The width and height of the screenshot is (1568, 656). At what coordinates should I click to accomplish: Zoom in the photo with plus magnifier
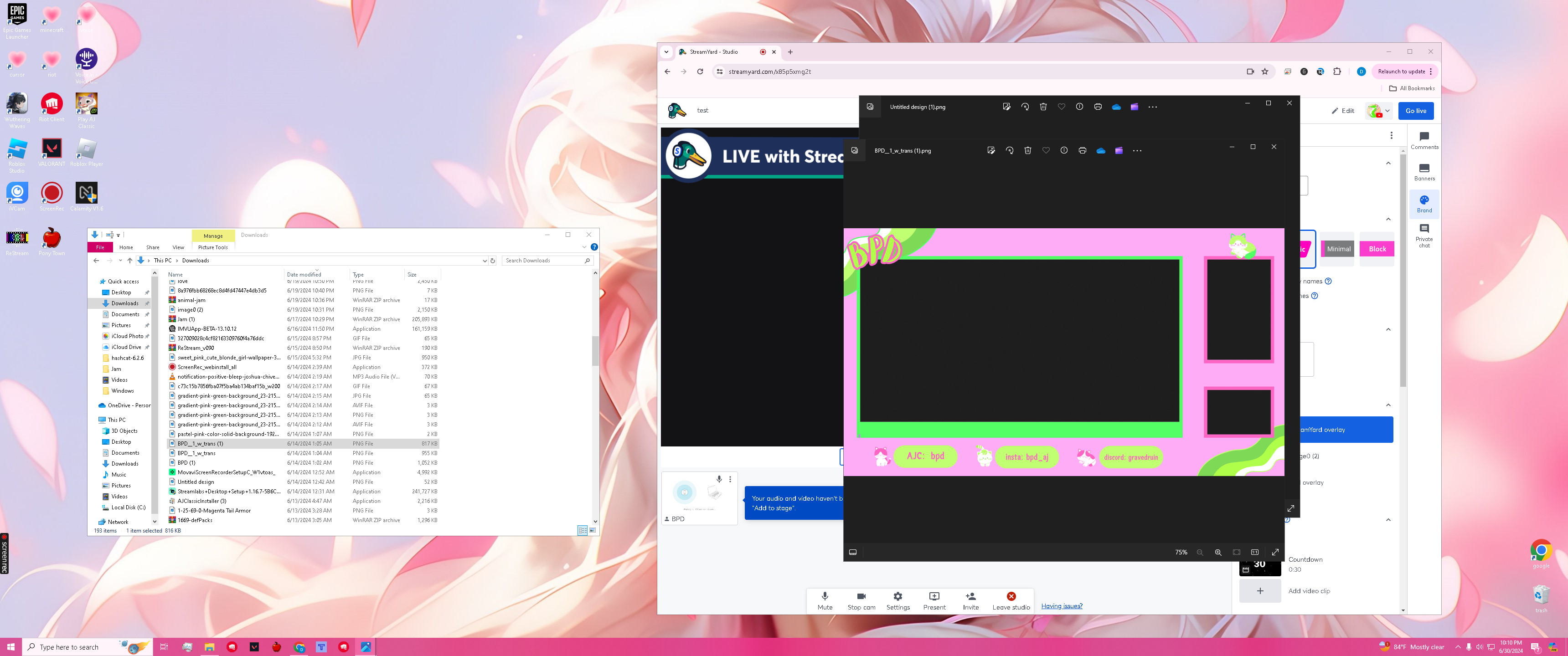(x=1218, y=552)
